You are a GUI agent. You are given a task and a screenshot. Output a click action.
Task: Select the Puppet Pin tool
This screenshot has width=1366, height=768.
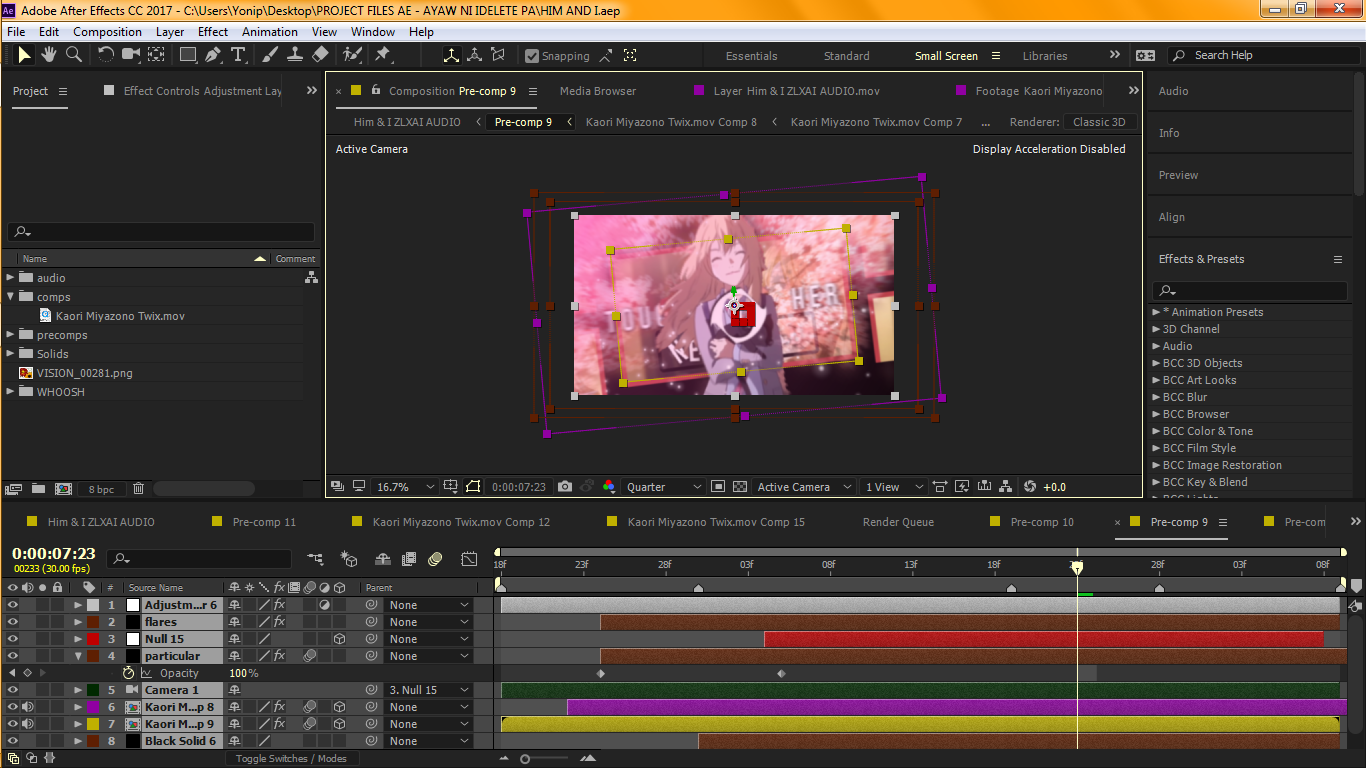(382, 55)
